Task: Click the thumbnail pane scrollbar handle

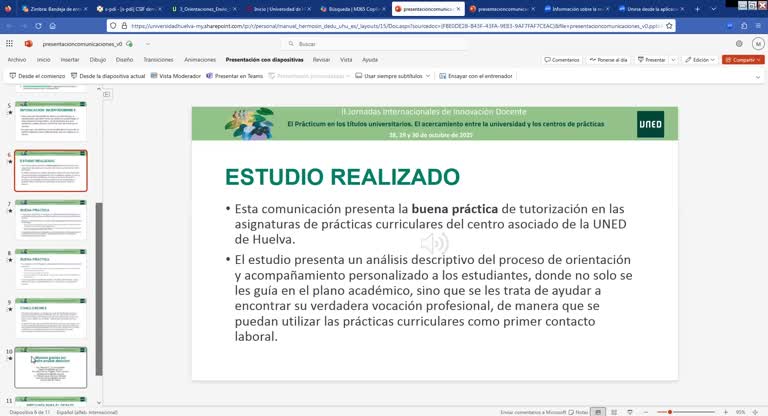Action: (x=99, y=289)
